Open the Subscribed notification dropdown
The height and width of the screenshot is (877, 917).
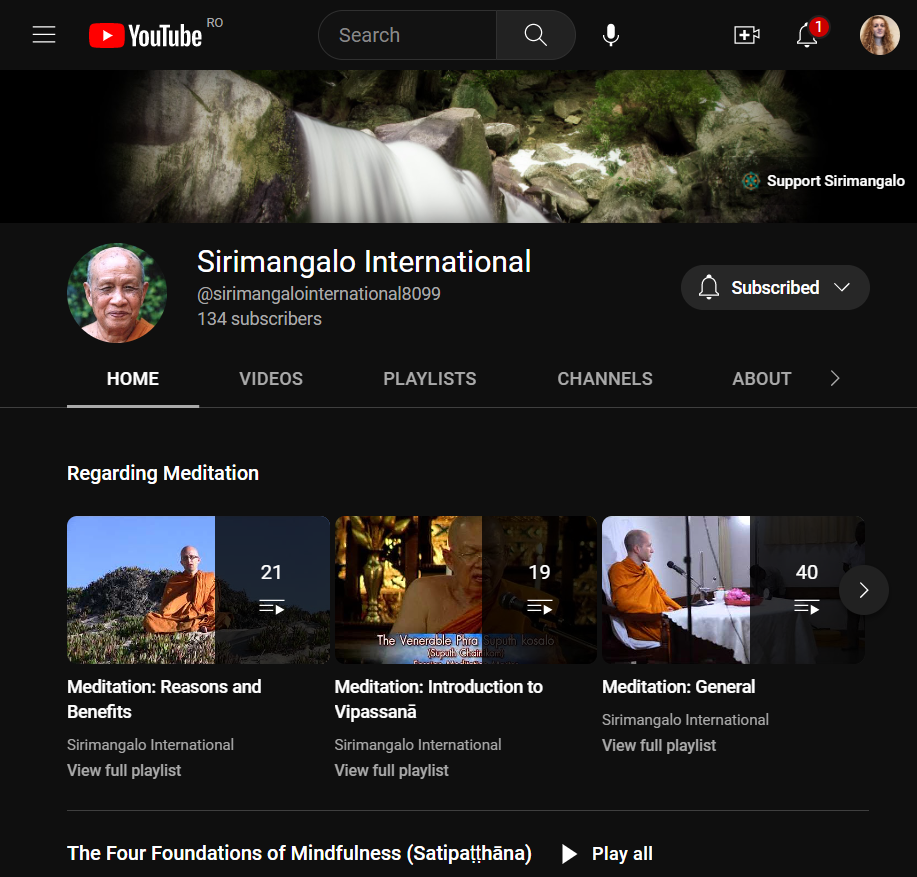coord(775,288)
